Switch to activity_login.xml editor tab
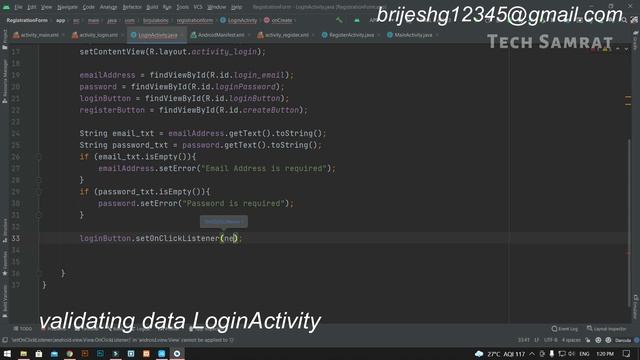The image size is (640, 360). tap(98, 35)
